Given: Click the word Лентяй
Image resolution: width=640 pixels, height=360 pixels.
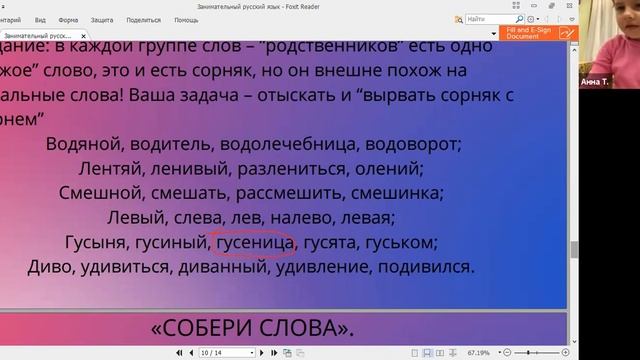Looking at the screenshot, I should click(x=109, y=169).
